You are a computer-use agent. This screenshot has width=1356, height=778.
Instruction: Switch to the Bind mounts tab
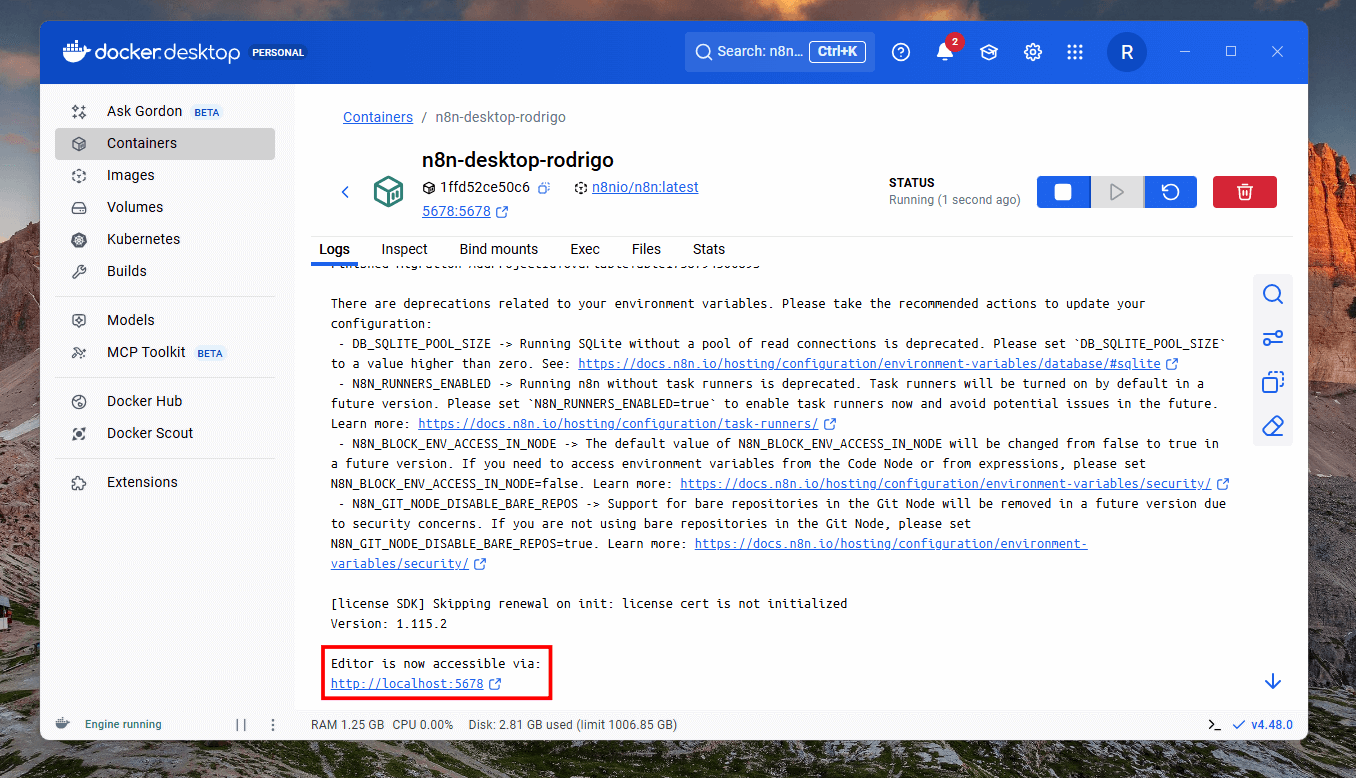(499, 250)
